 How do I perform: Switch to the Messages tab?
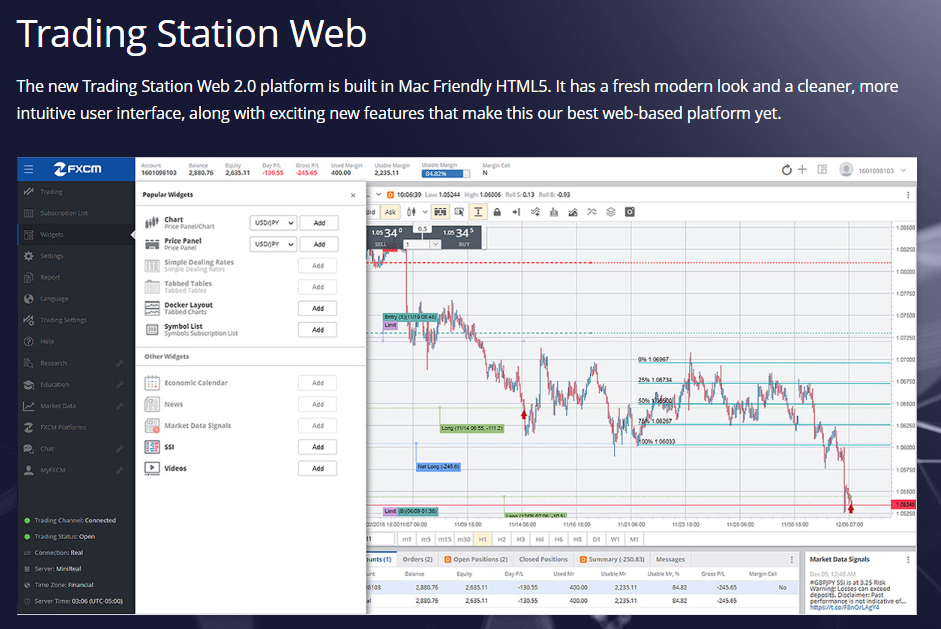click(670, 559)
